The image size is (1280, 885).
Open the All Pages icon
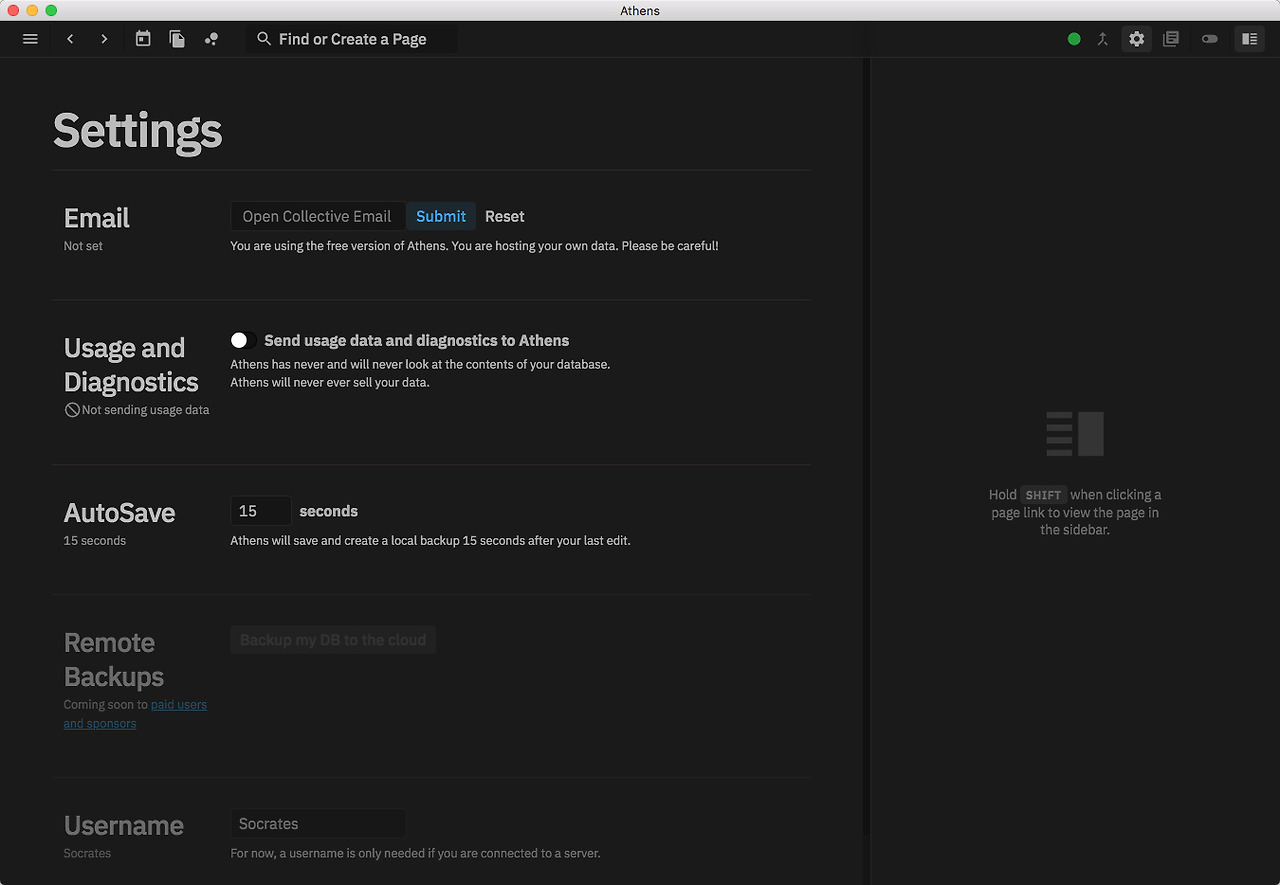pyautogui.click(x=177, y=39)
